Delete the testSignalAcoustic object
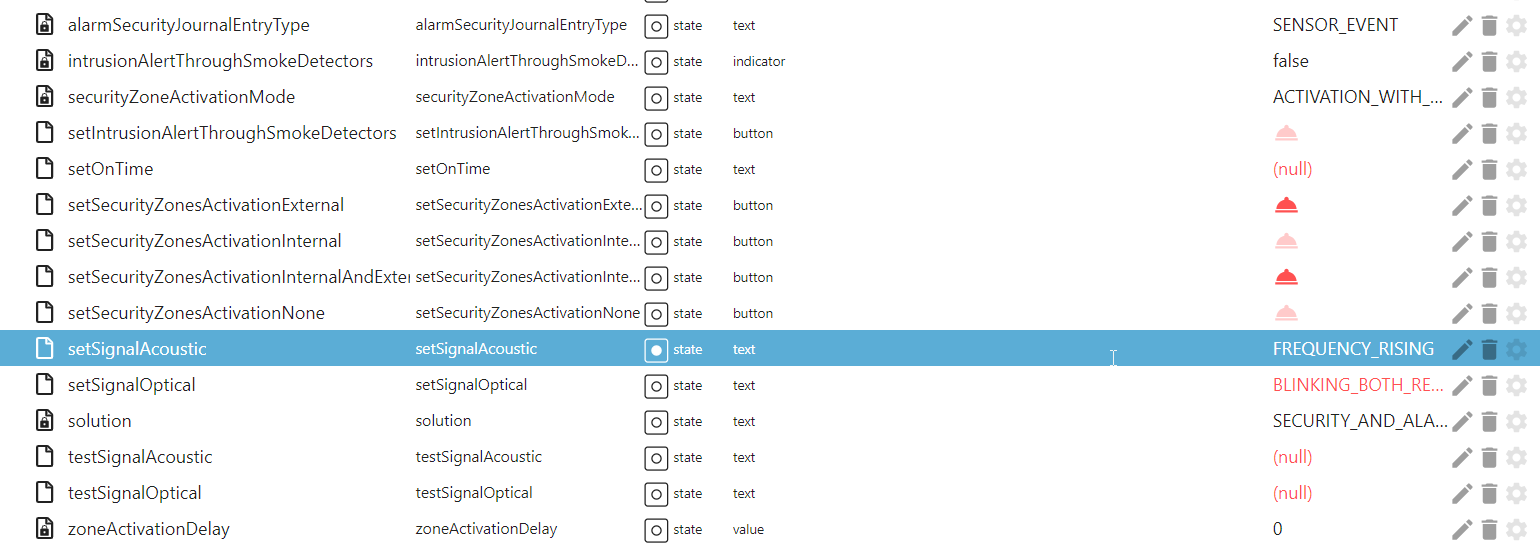Screen dimensions: 1540x543 pos(1489,457)
